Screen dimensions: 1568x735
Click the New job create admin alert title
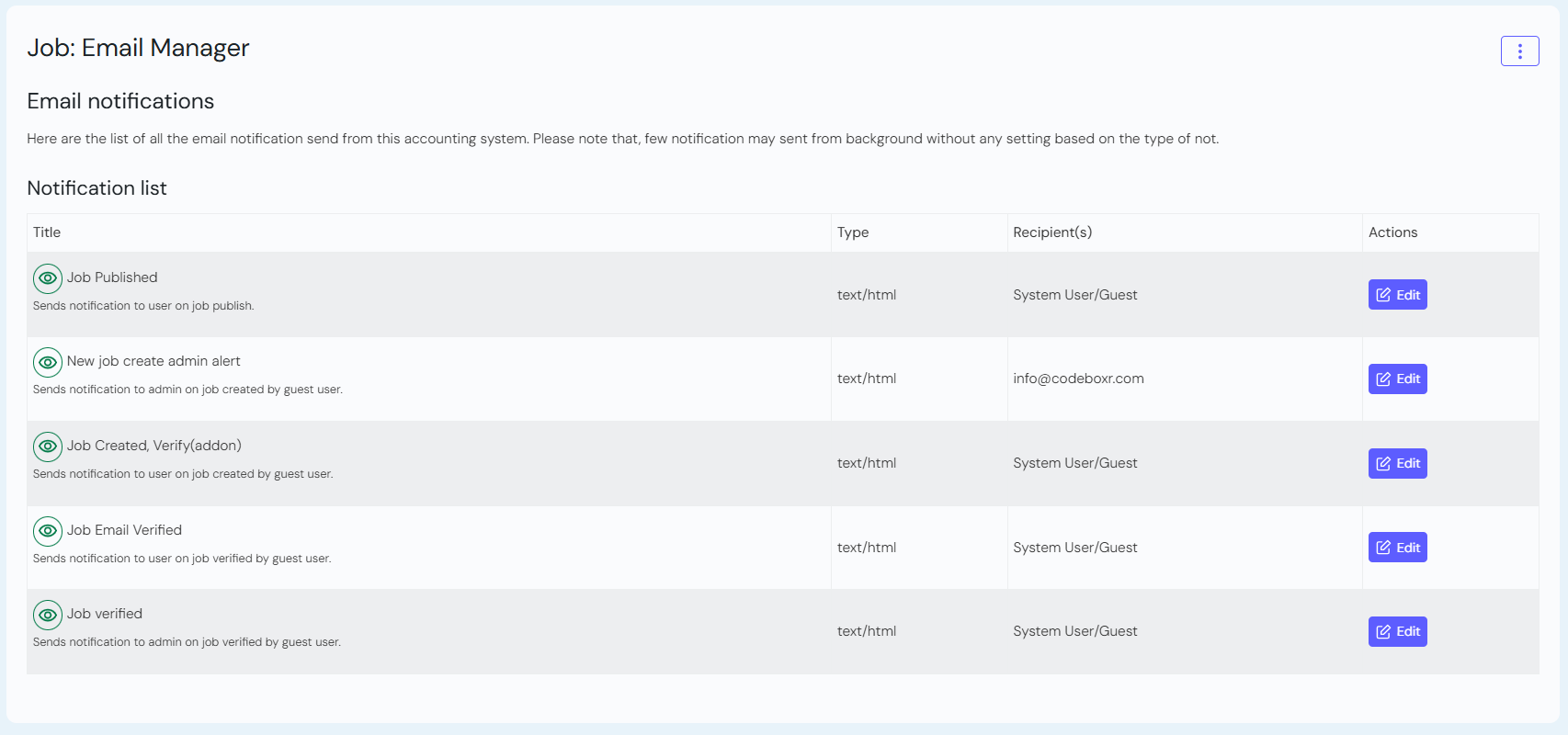tap(153, 361)
